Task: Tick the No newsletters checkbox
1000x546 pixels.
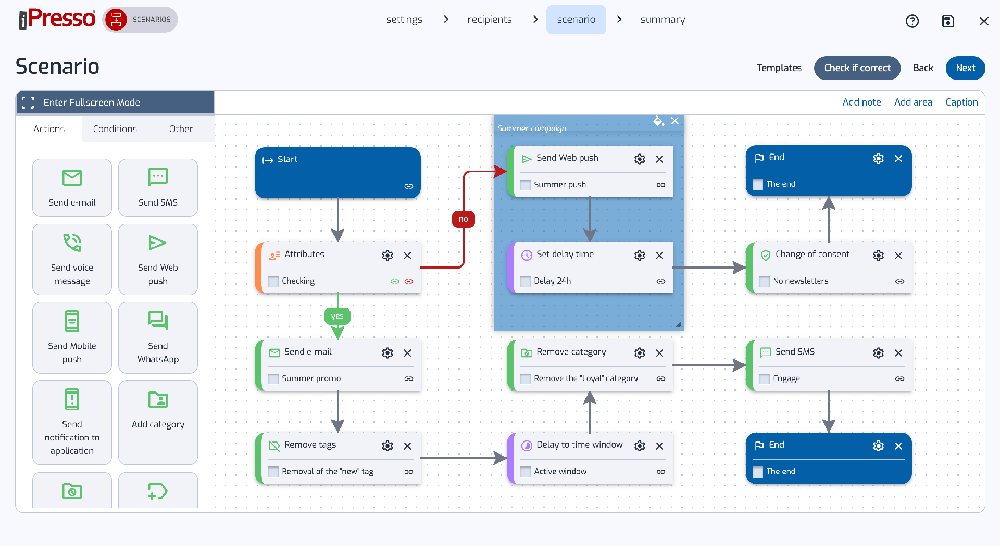Action: click(x=765, y=281)
